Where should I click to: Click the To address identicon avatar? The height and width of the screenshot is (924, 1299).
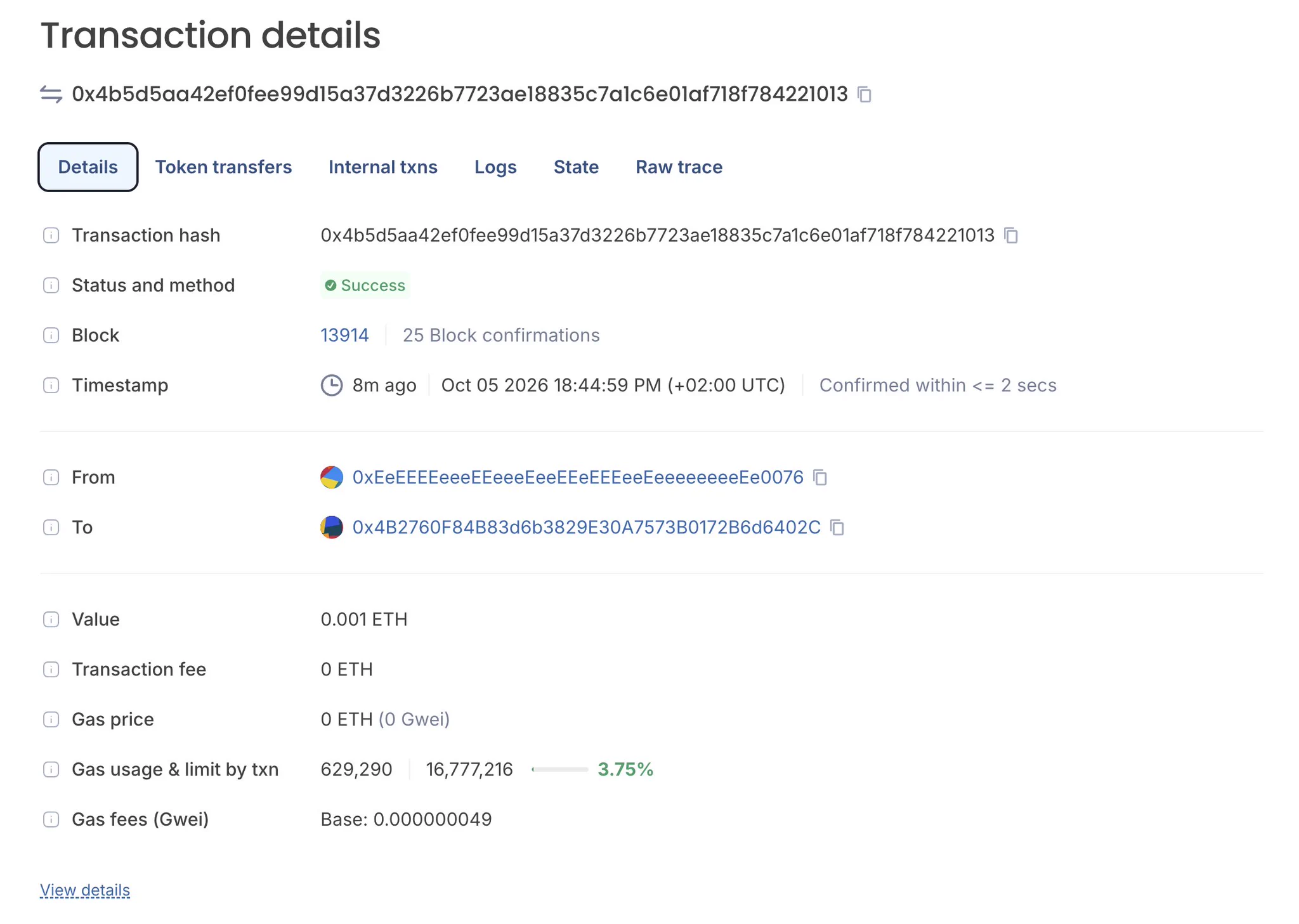[x=332, y=527]
